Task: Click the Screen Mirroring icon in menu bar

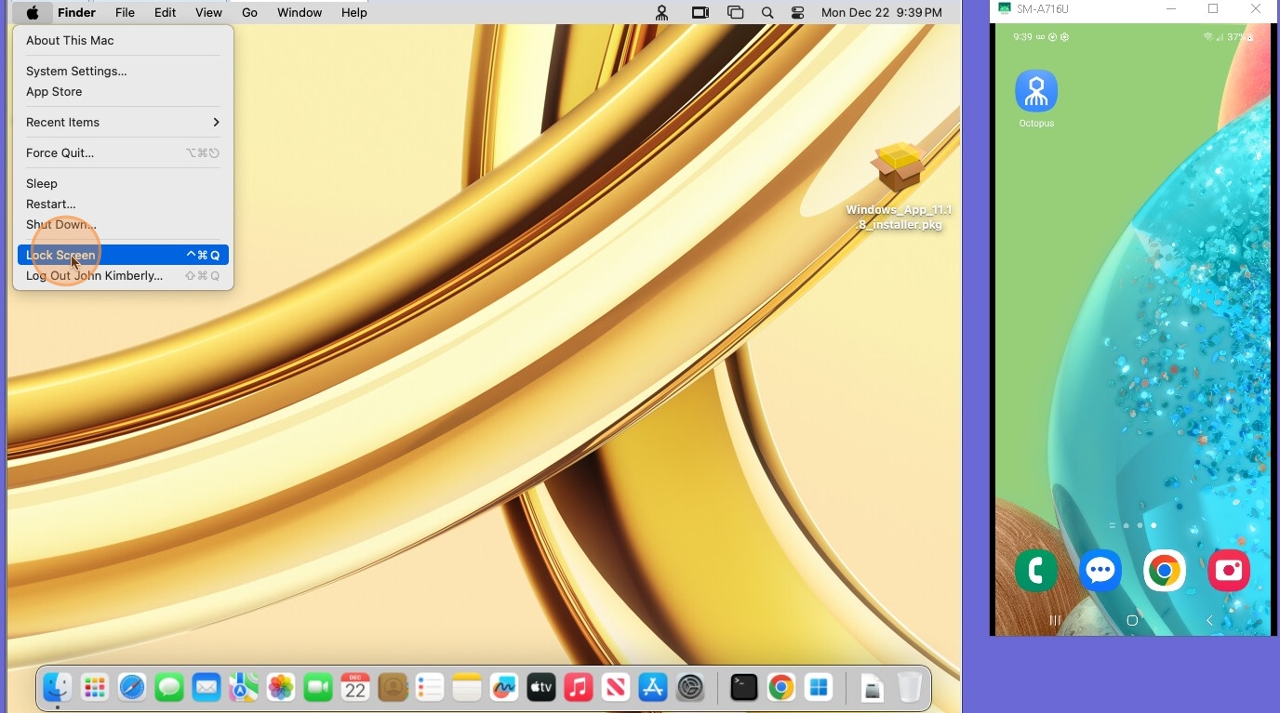Action: (x=700, y=13)
